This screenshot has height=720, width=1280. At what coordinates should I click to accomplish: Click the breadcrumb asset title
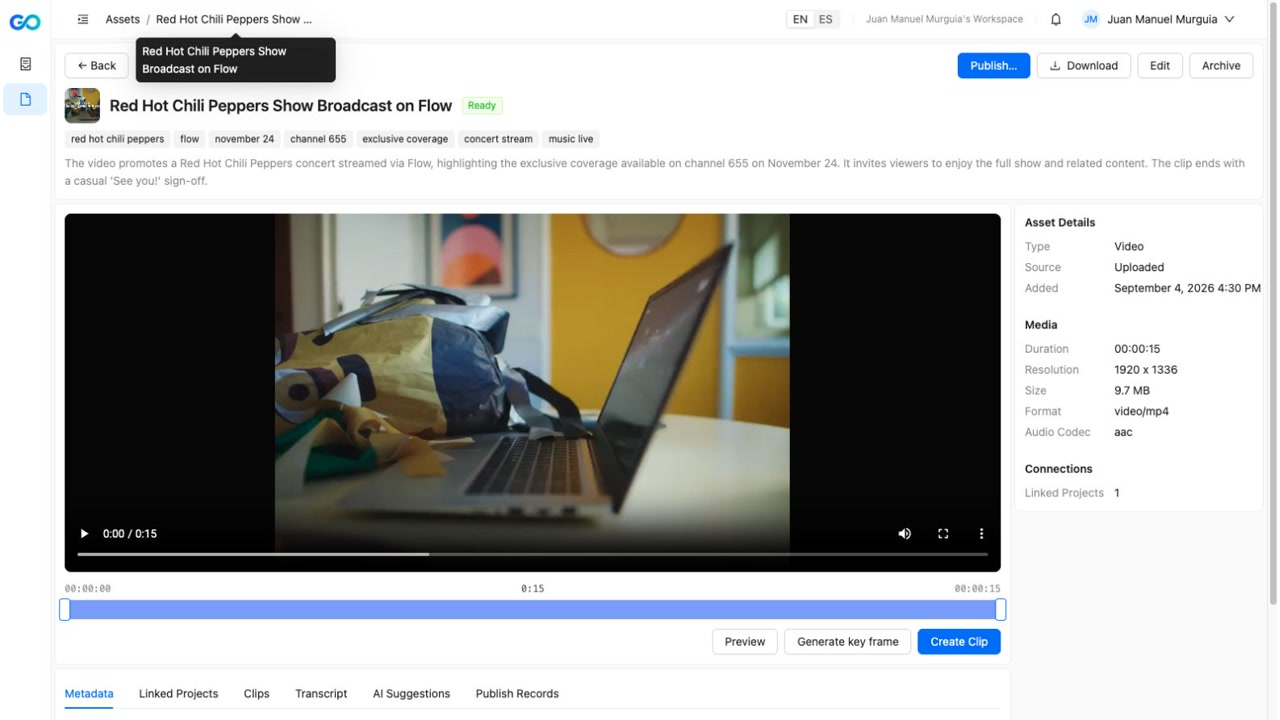click(234, 19)
